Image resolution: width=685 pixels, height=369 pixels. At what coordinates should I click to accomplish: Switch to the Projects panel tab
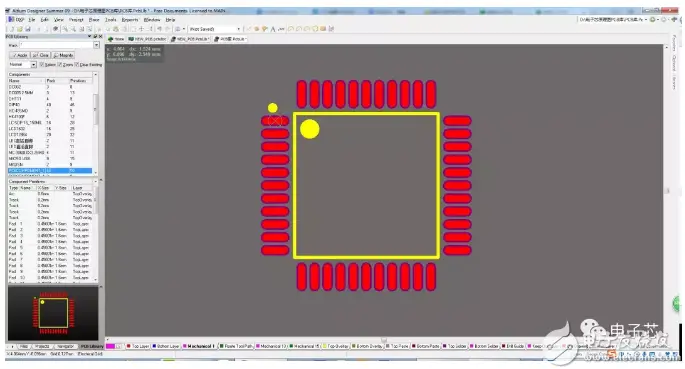click(x=43, y=346)
